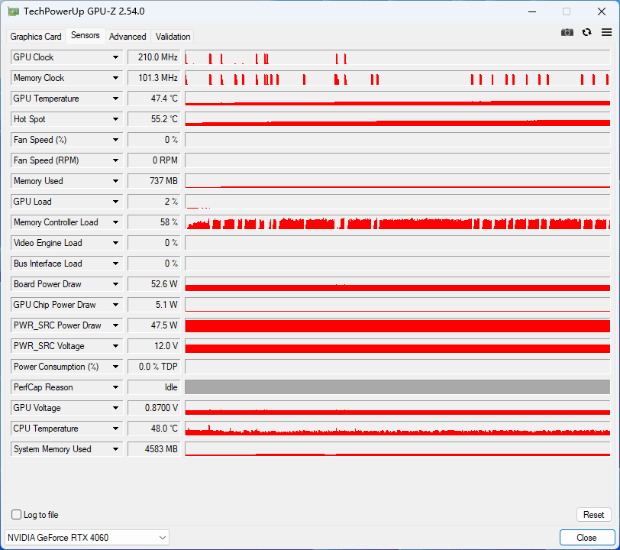The height and width of the screenshot is (550, 620).
Task: Click the 55.2 °C Hot Spot value
Action: click(x=153, y=119)
